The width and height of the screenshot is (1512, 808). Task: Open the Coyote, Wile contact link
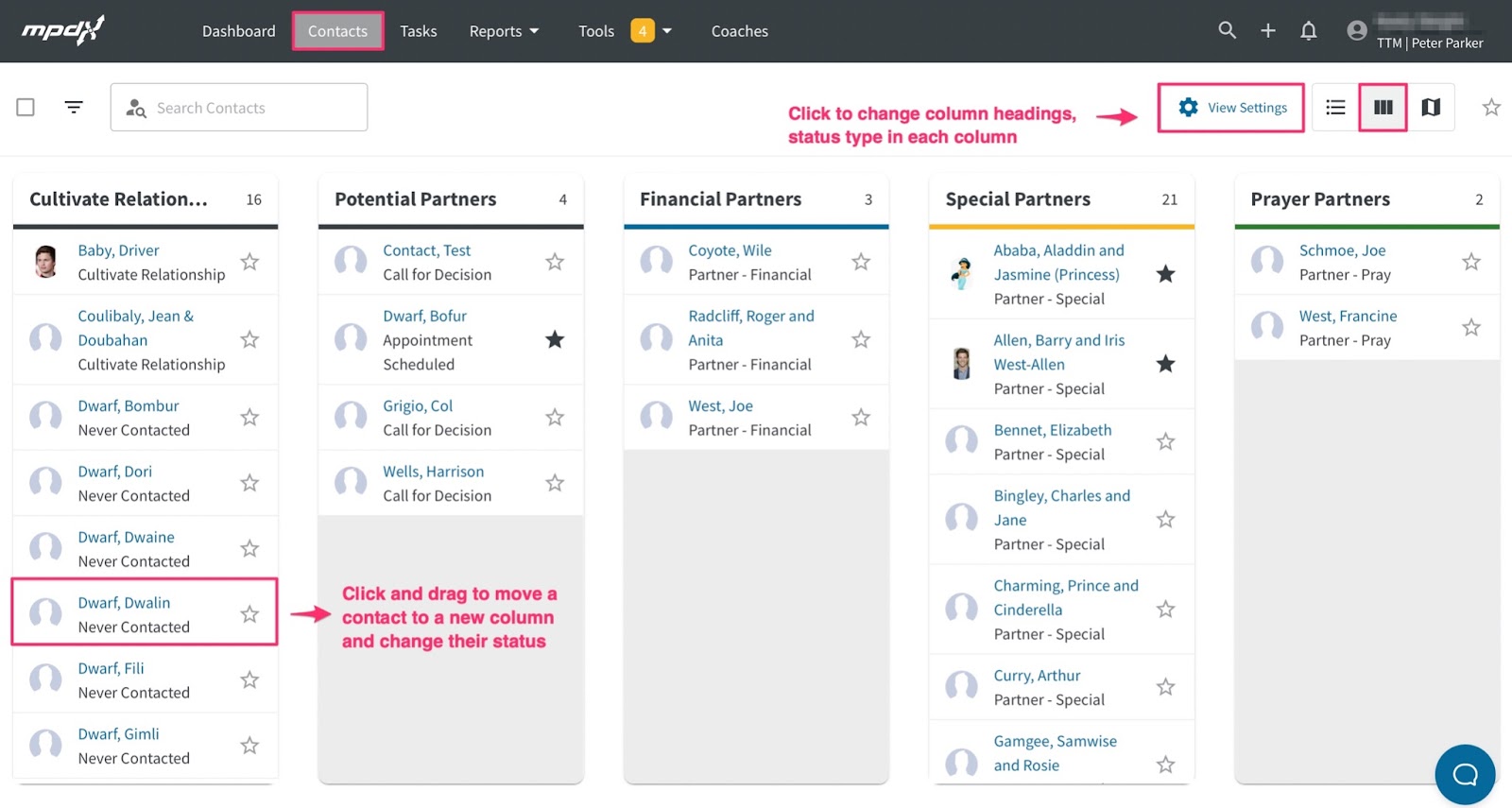click(730, 250)
